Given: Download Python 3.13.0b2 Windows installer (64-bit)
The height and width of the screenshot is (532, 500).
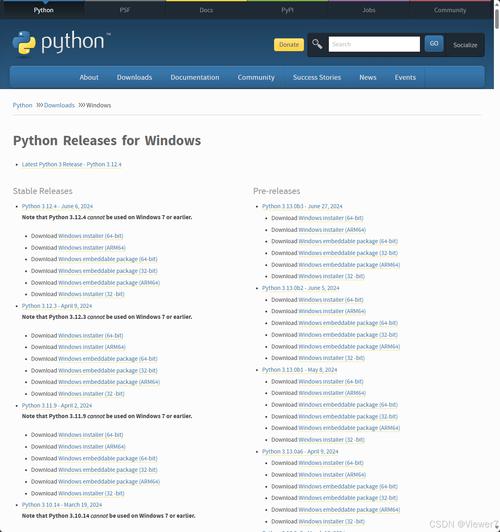Looking at the screenshot, I should 331,300.
